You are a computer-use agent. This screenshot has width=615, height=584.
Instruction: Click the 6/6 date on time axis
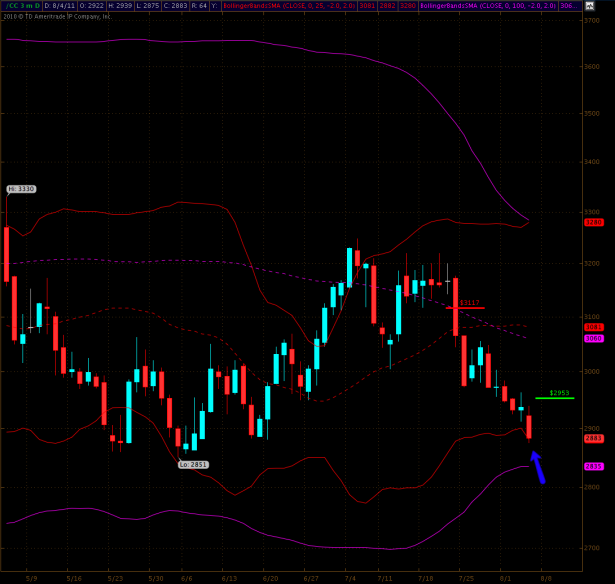[x=186, y=578]
